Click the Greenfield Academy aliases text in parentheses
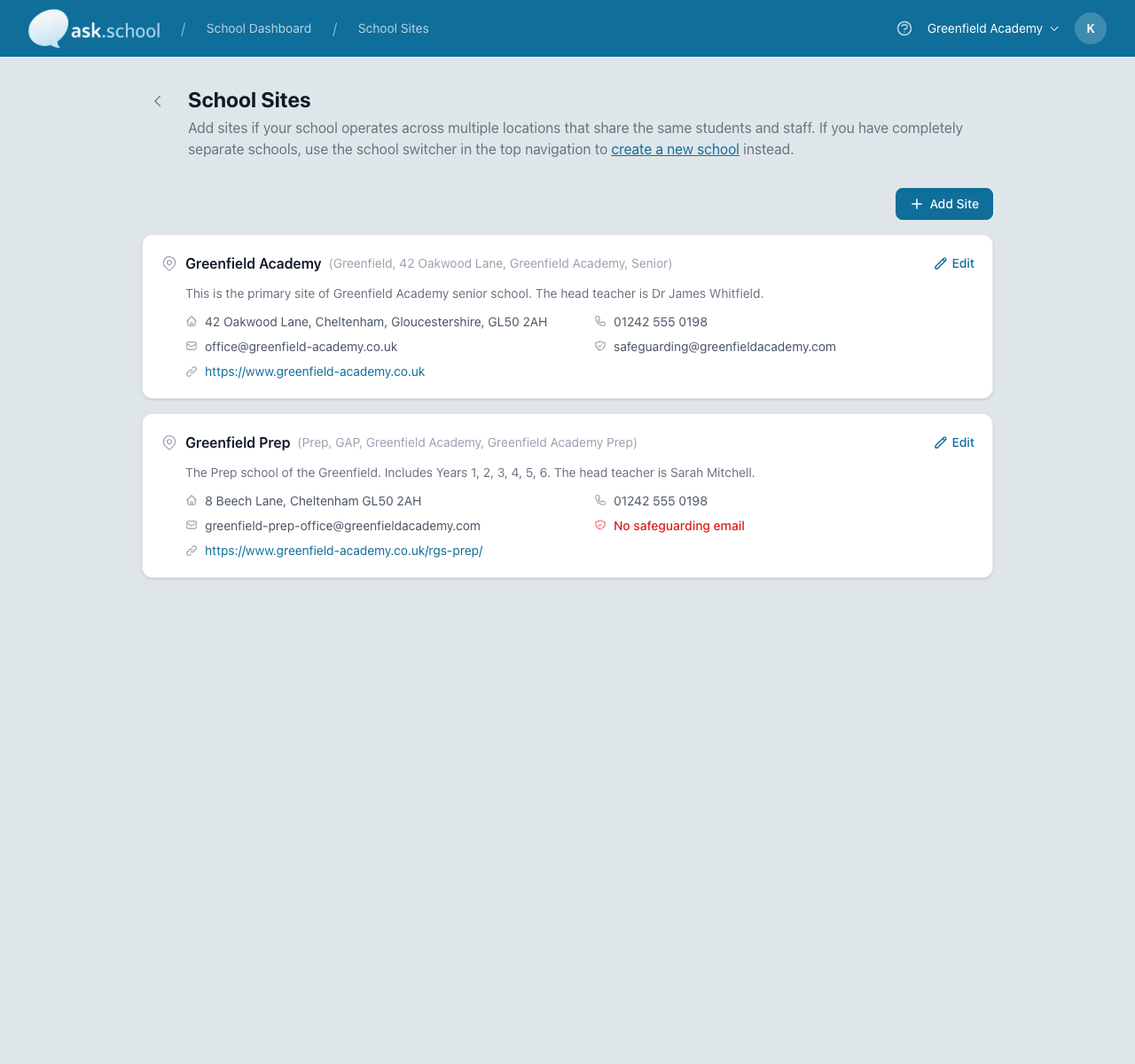Screen dimensions: 1135x1064 pyautogui.click(x=501, y=263)
